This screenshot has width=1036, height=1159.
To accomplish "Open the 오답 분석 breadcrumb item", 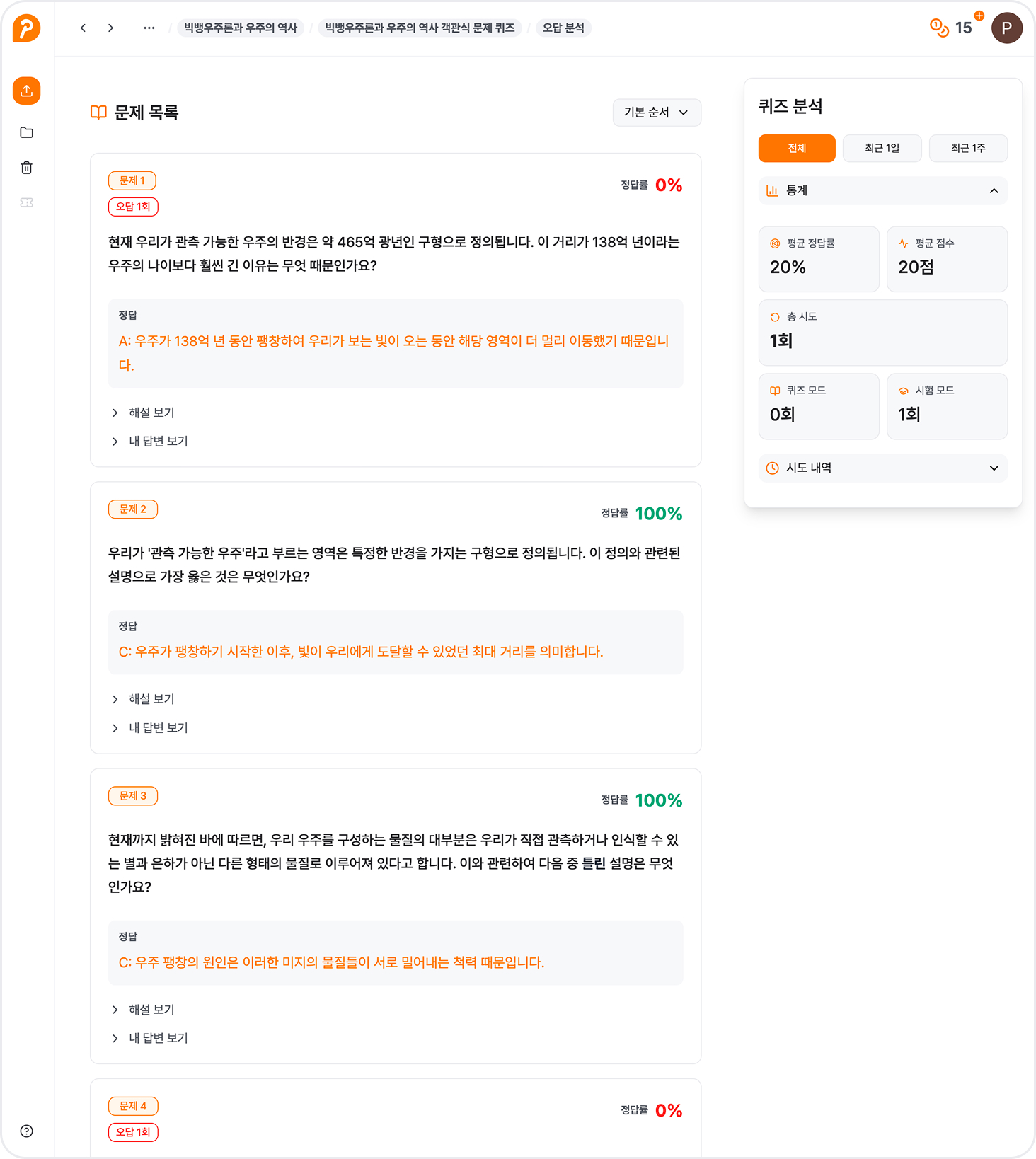I will (563, 28).
